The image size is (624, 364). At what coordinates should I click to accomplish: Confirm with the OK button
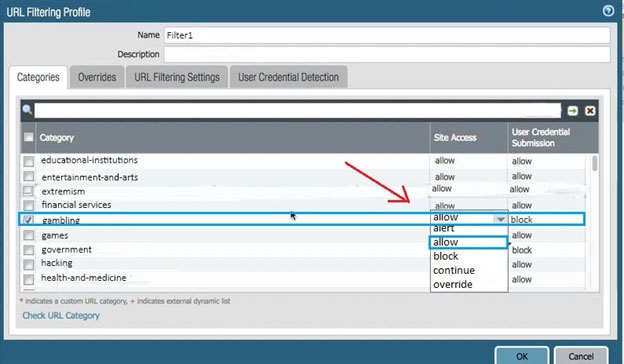click(x=522, y=355)
